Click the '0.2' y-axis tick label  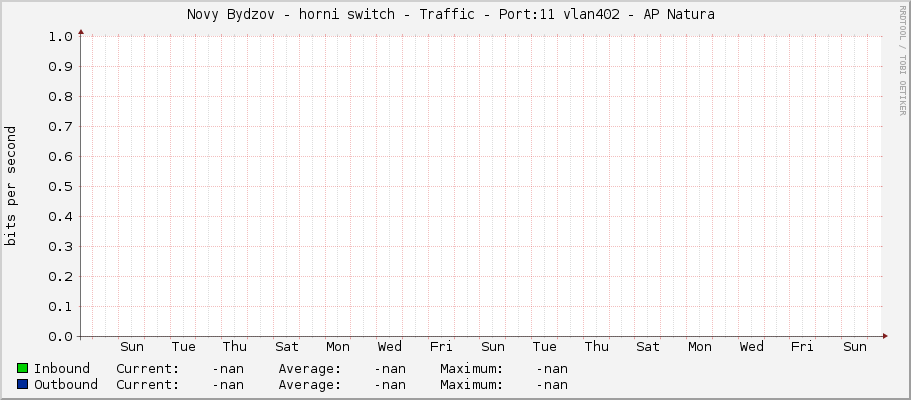tap(60, 277)
